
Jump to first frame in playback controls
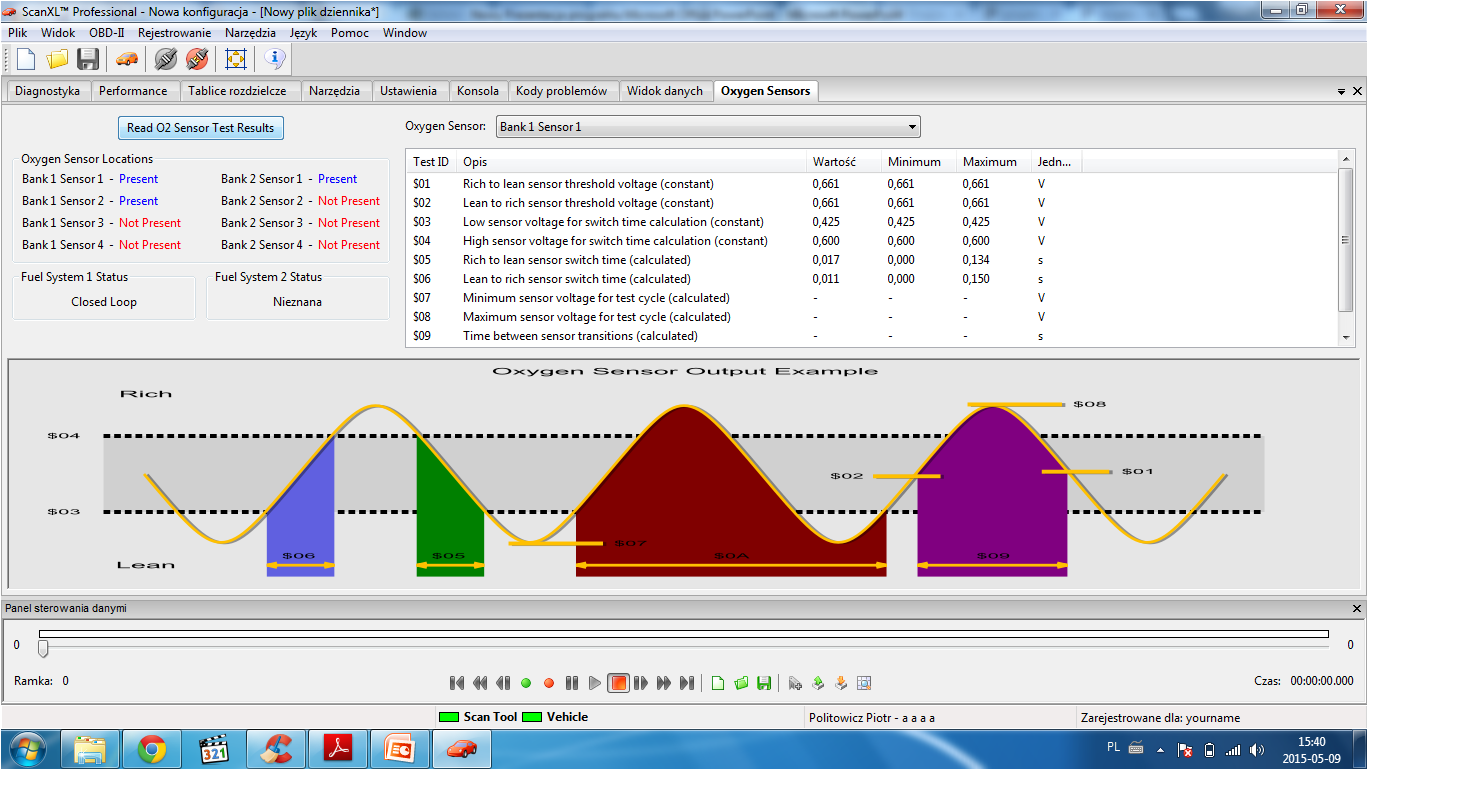click(x=457, y=683)
